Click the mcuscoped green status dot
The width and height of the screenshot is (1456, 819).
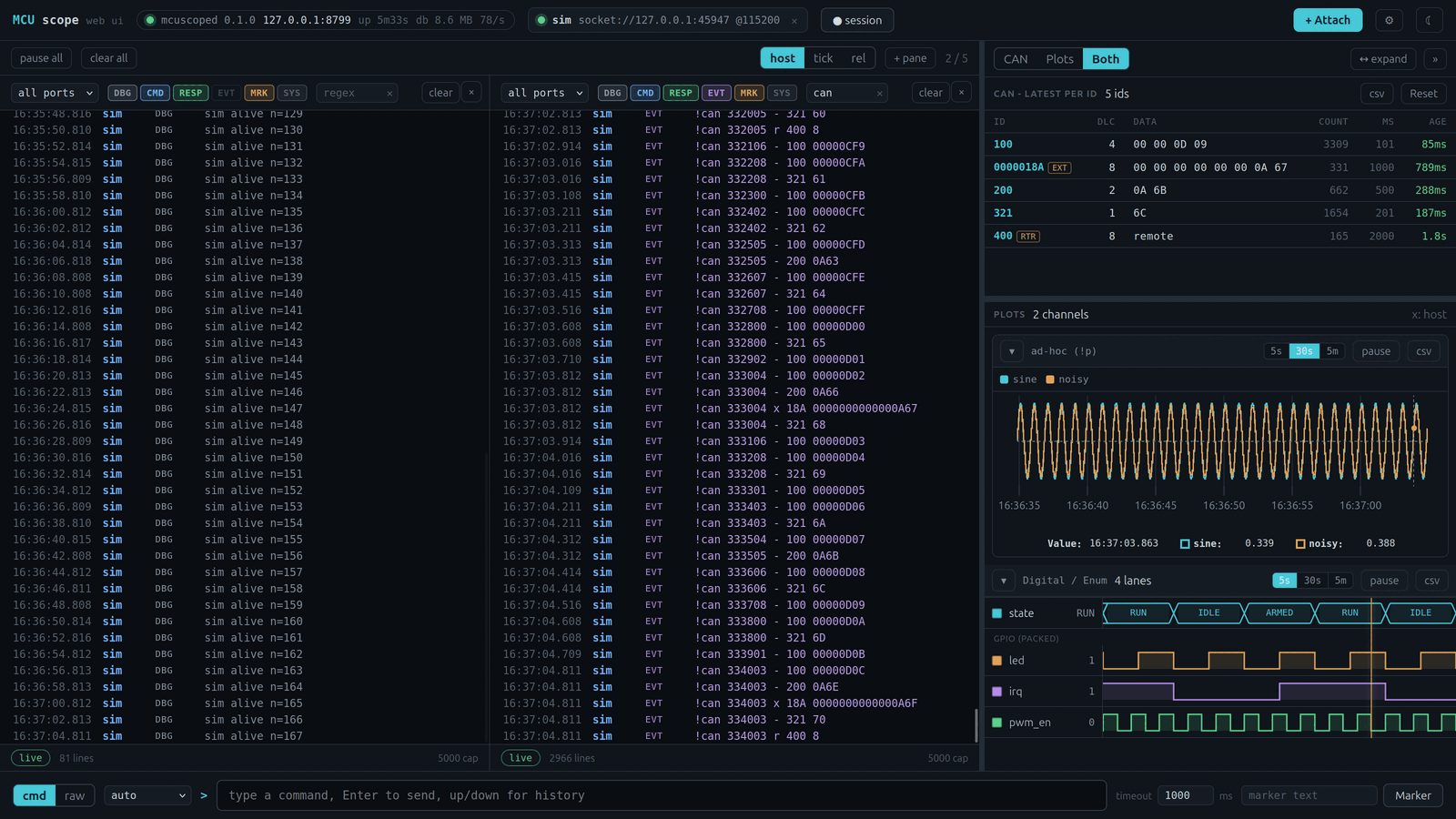(x=150, y=20)
